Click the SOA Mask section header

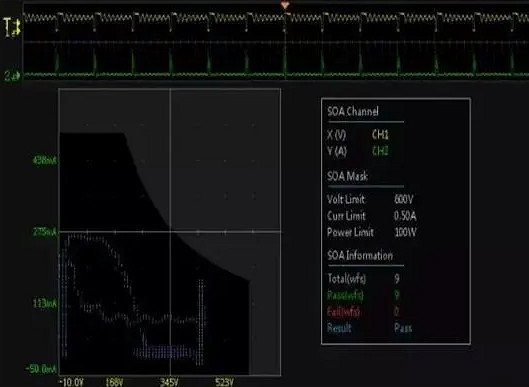pyautogui.click(x=347, y=176)
